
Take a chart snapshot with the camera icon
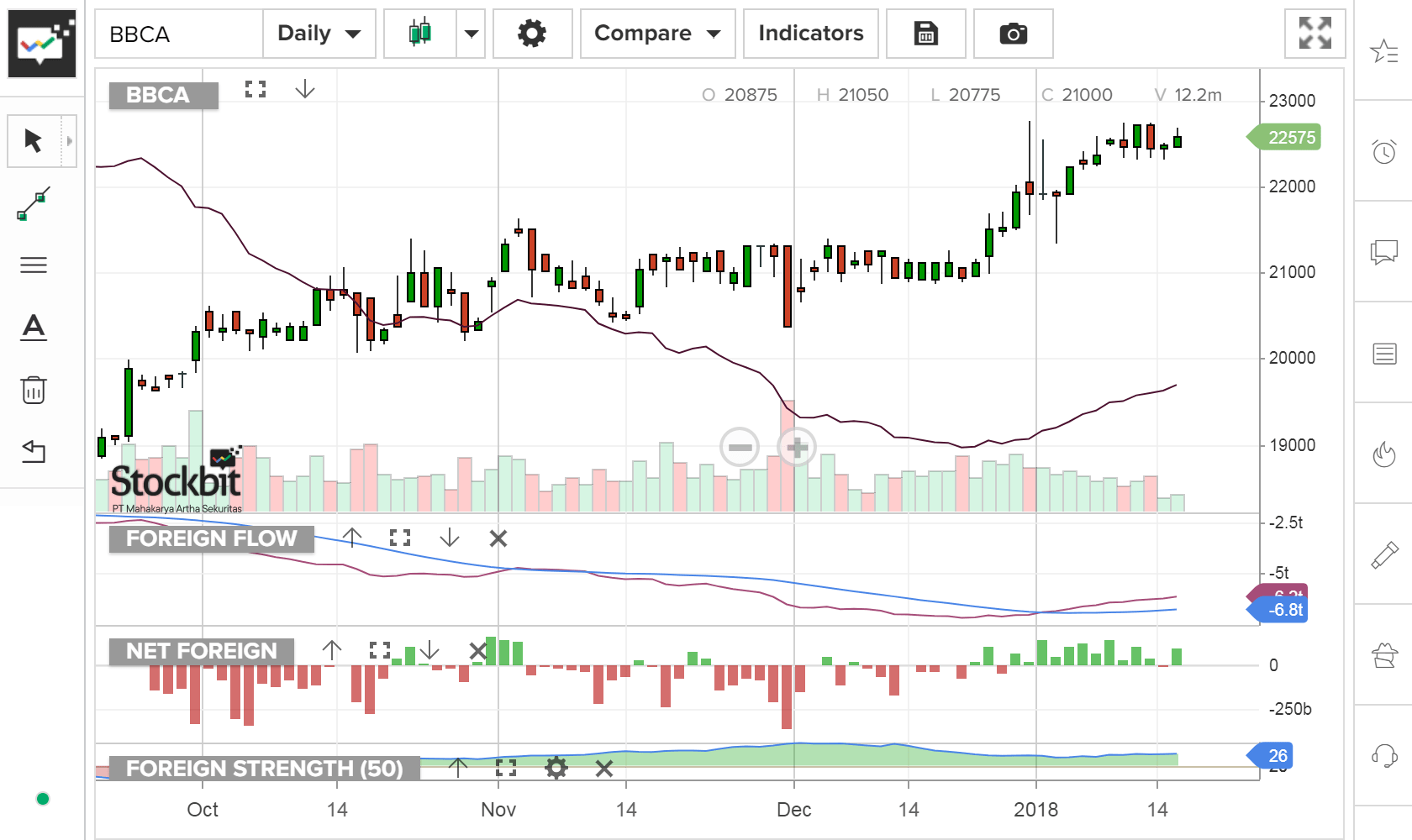coord(1013,34)
